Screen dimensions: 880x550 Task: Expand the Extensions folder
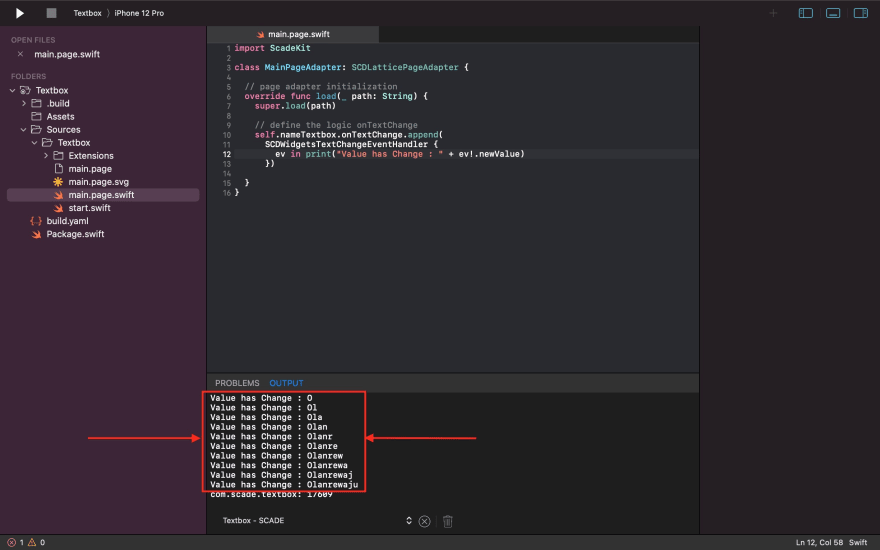(x=46, y=155)
